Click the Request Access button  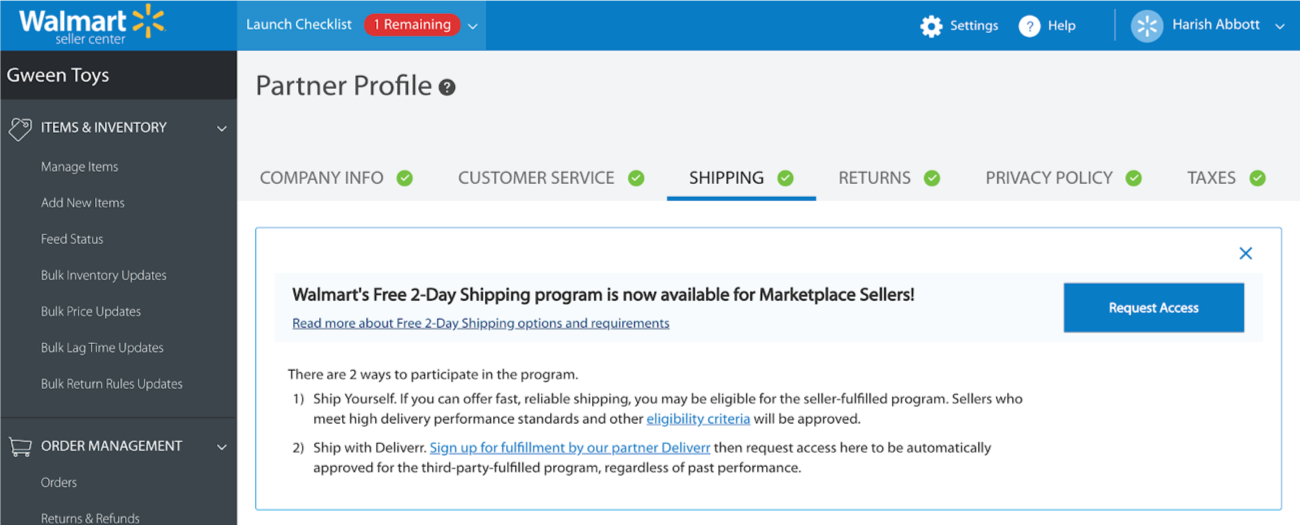[1153, 308]
